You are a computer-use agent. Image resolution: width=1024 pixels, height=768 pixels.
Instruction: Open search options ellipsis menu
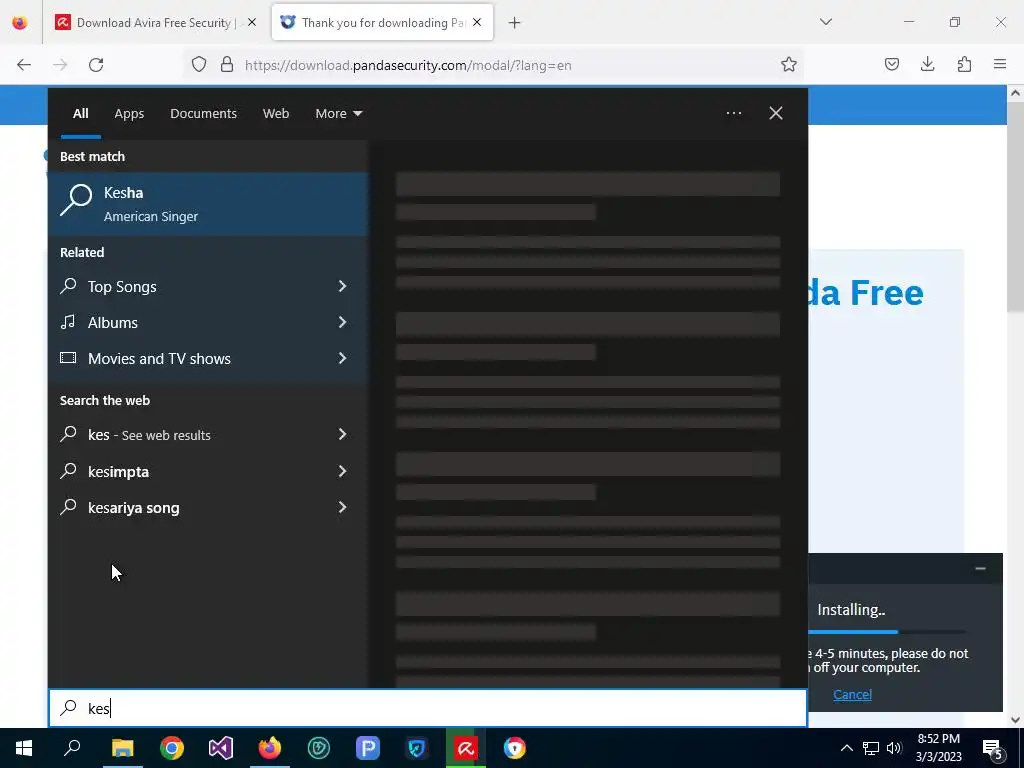pyautogui.click(x=733, y=113)
